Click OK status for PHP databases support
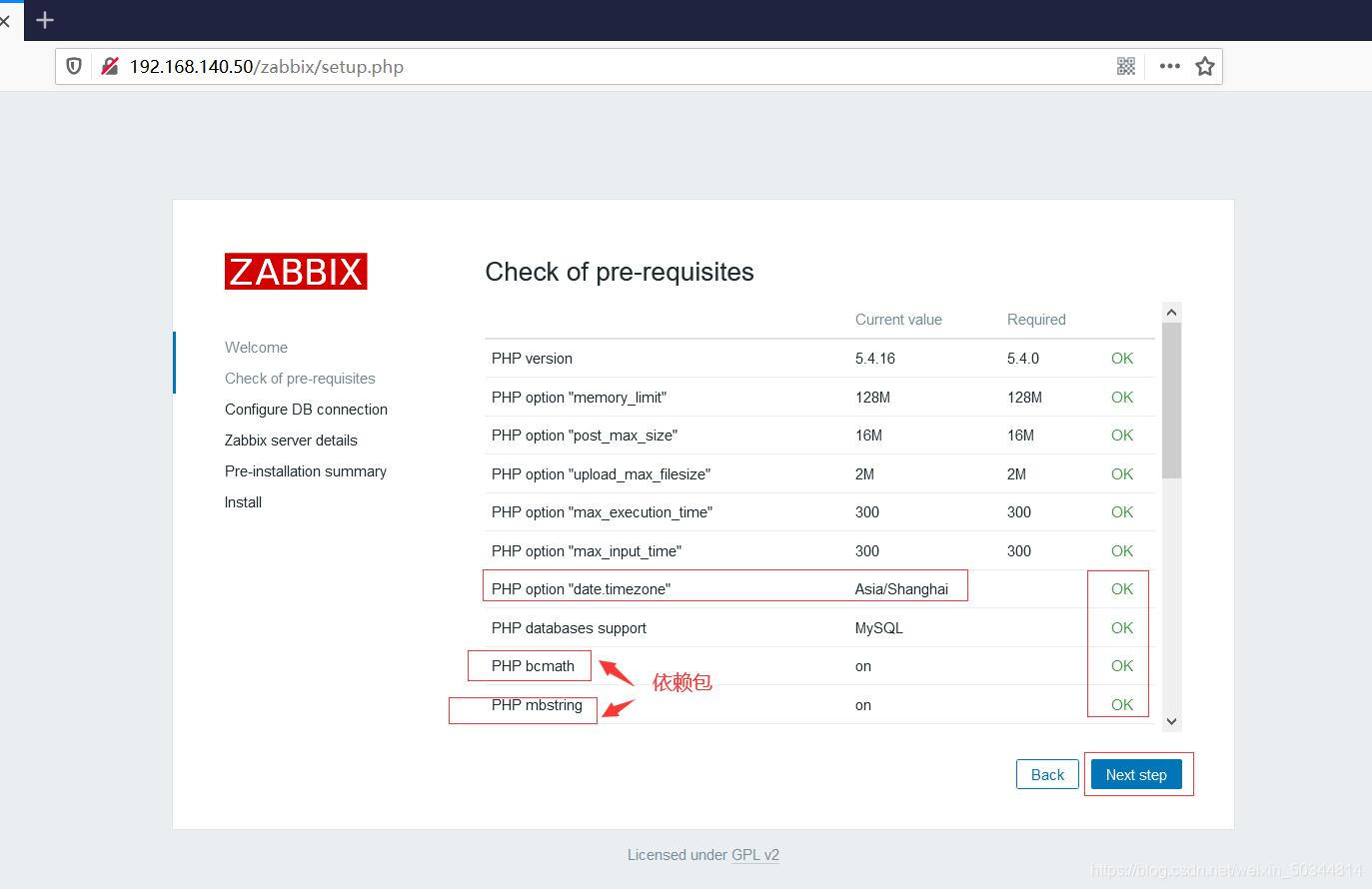The height and width of the screenshot is (889, 1372). pyautogui.click(x=1122, y=628)
